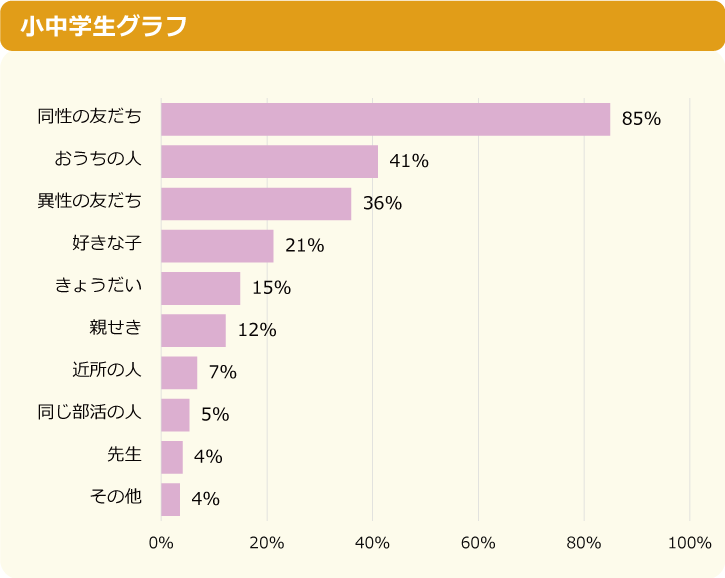Select the 近所の人 7% bar
The height and width of the screenshot is (578, 725).
pos(179,373)
